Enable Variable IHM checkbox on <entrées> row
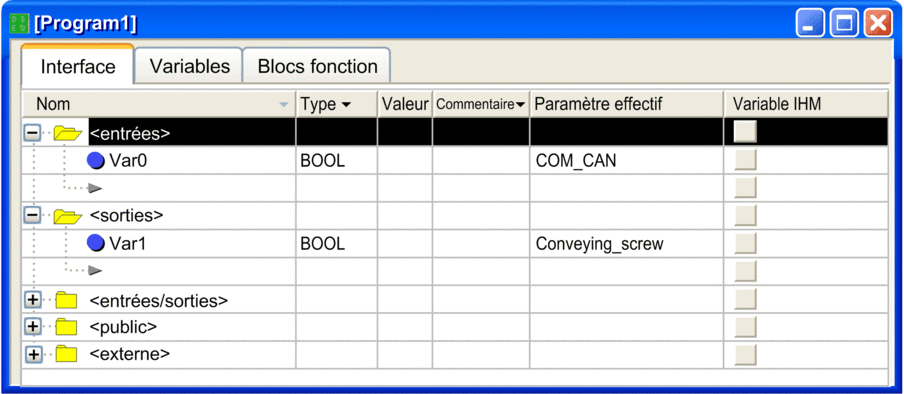Screen dimensions: 904x394 click(745, 132)
